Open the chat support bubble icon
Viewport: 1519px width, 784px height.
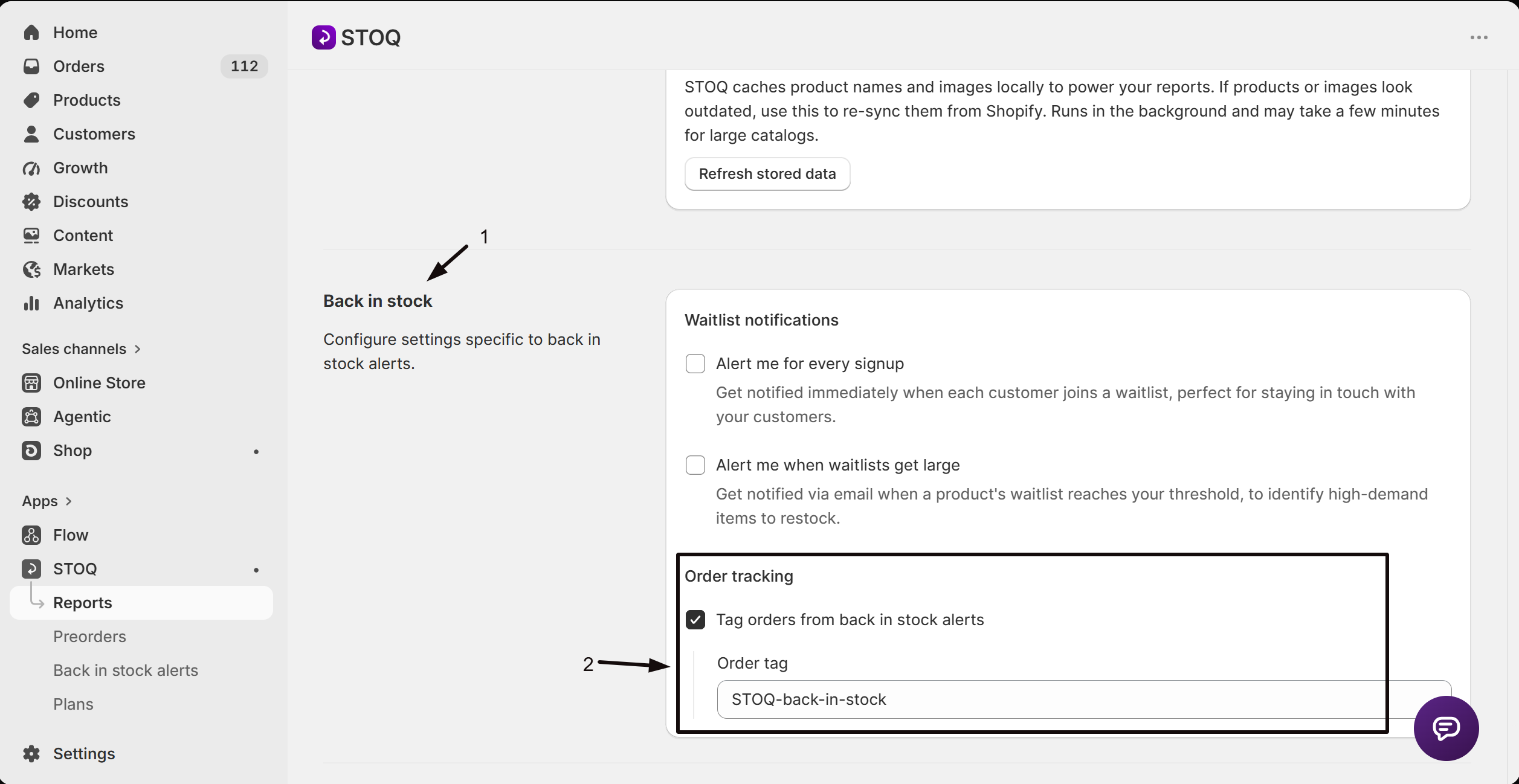pyautogui.click(x=1446, y=728)
